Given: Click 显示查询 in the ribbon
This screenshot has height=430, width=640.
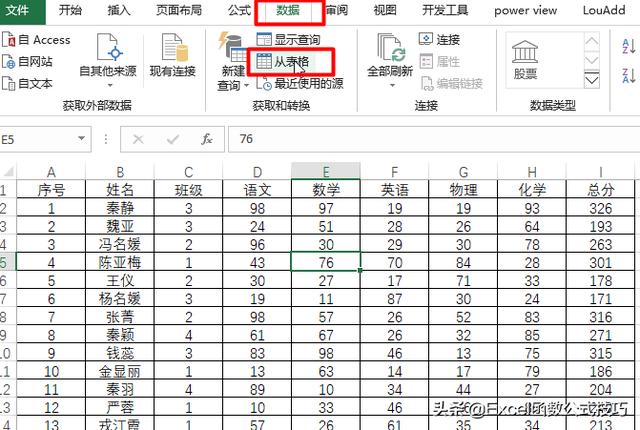Looking at the screenshot, I should (x=288, y=40).
